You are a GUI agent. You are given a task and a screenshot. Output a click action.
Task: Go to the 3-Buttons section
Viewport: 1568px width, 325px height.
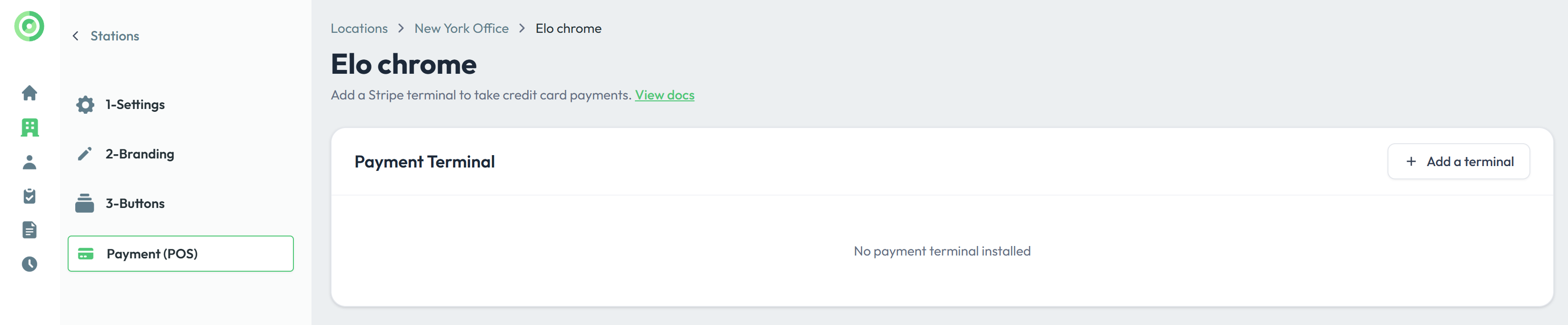click(135, 203)
